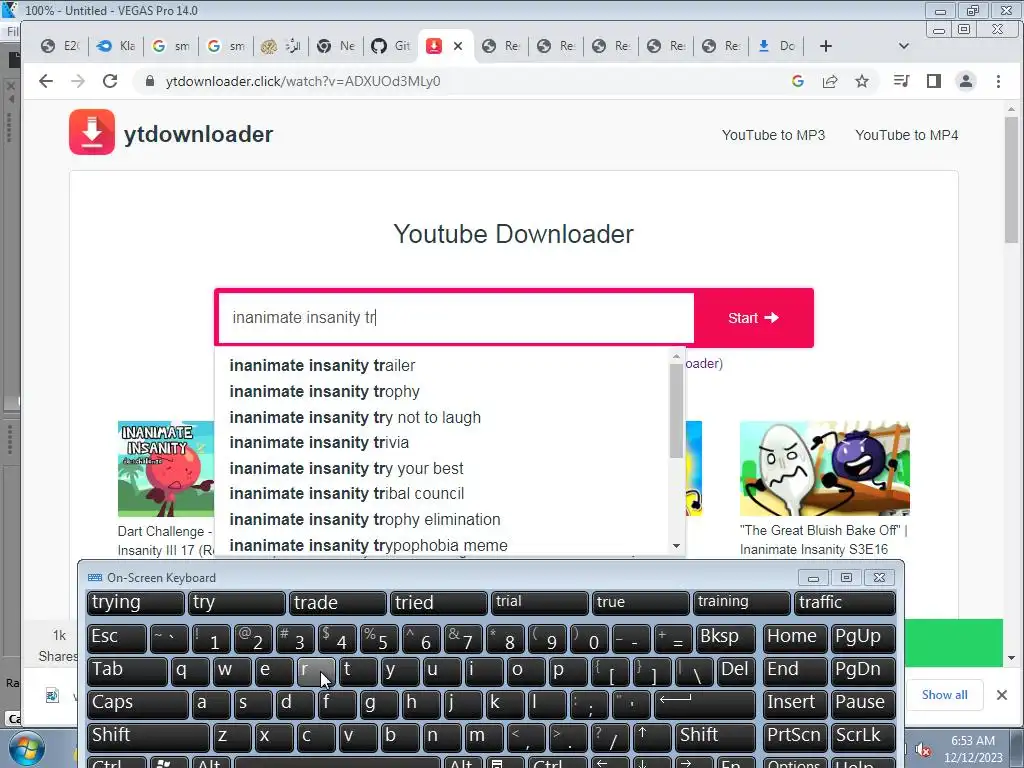Viewport: 1024px width, 768px height.
Task: Click the browser back arrow
Action: [46, 81]
